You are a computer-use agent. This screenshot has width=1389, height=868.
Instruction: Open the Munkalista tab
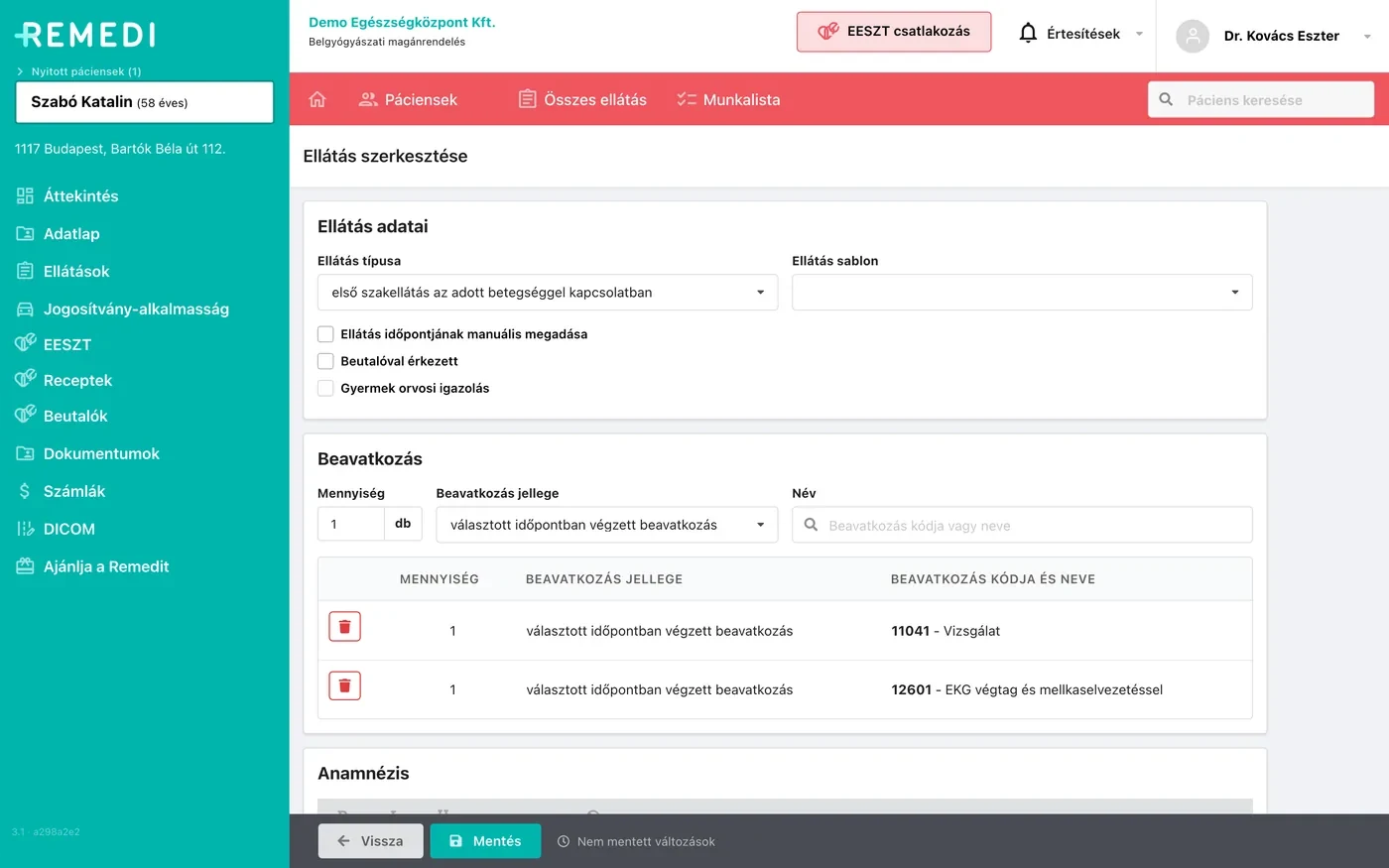click(728, 99)
